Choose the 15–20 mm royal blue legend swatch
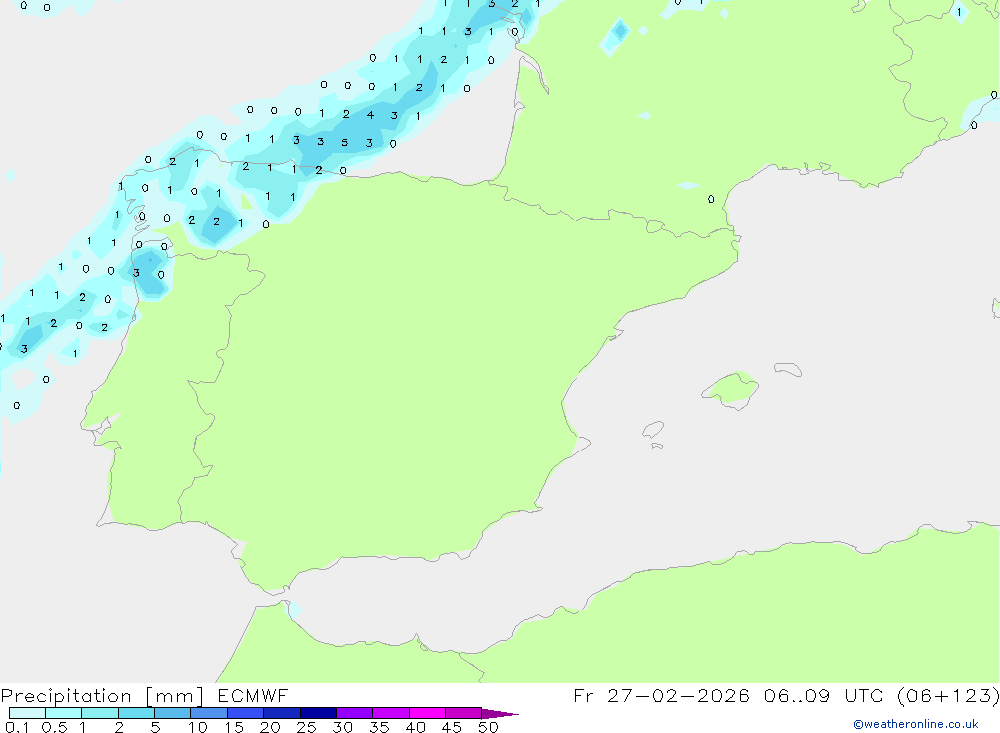The image size is (1000, 733). tap(245, 713)
